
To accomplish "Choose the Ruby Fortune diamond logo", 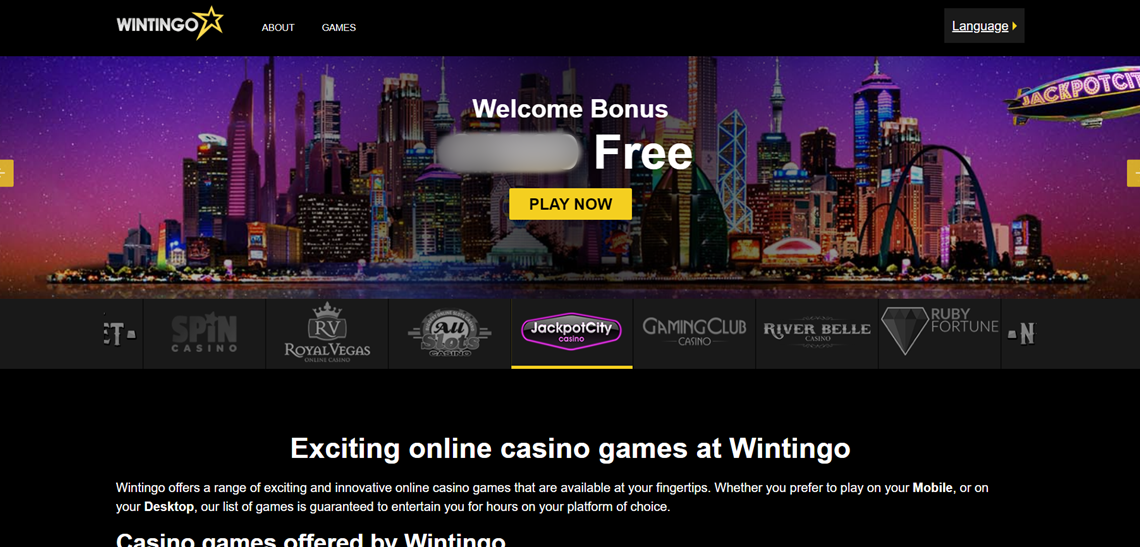I will pos(939,330).
